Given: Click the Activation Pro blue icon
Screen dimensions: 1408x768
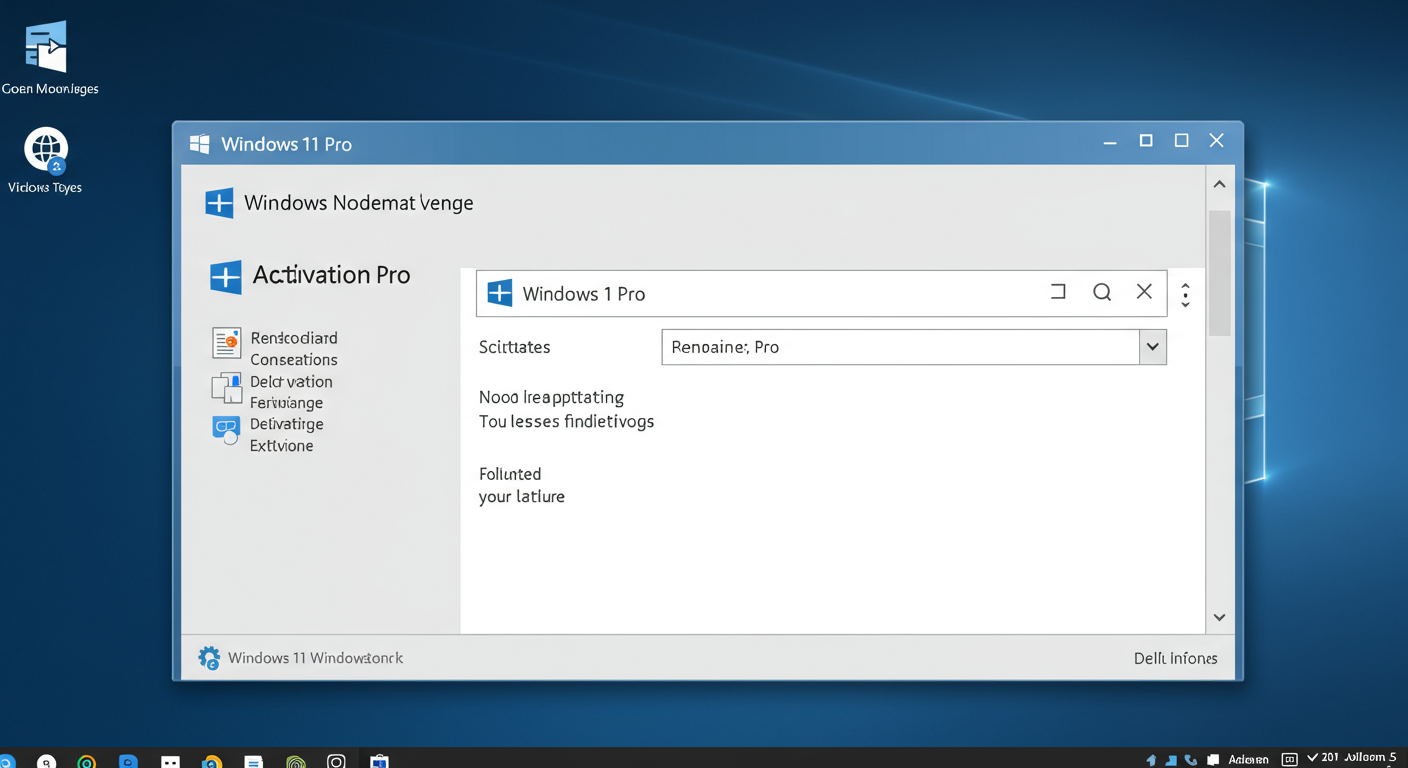Looking at the screenshot, I should (226, 277).
